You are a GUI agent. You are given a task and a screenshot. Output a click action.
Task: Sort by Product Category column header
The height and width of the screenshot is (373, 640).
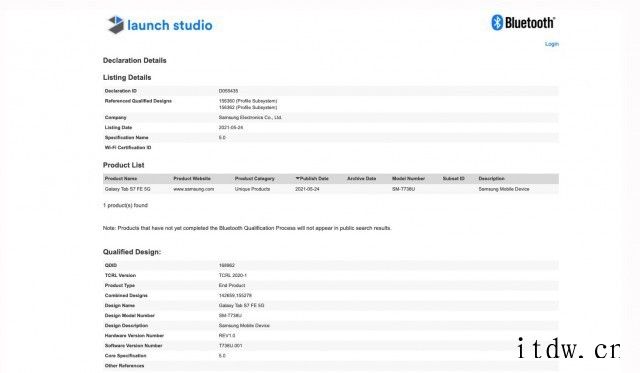(x=255, y=179)
